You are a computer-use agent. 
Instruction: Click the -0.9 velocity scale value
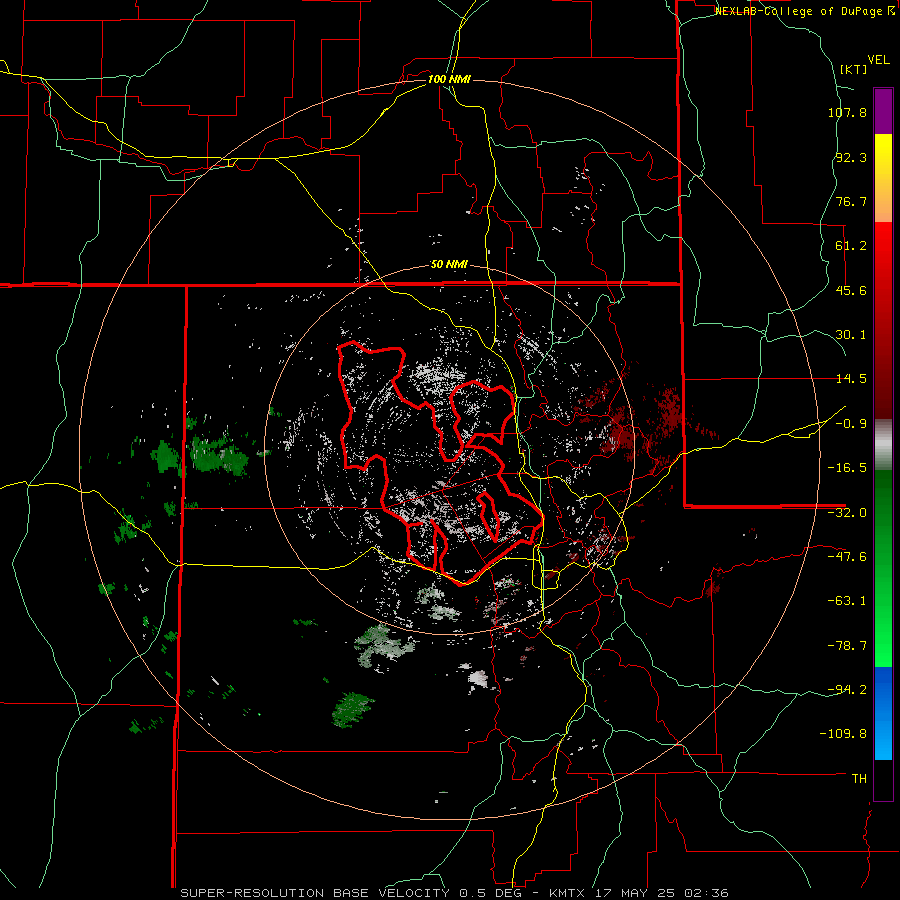(851, 424)
